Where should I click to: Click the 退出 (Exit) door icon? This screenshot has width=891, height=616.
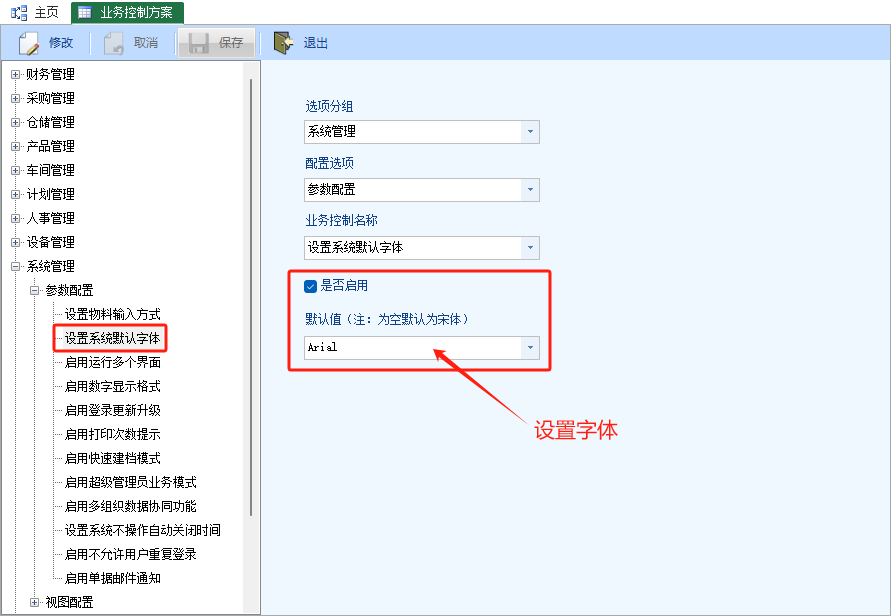284,43
